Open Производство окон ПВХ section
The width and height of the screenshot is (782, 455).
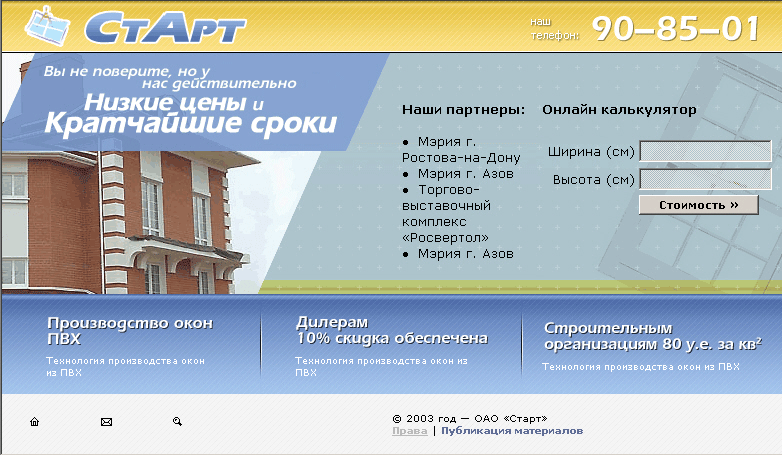tap(130, 331)
